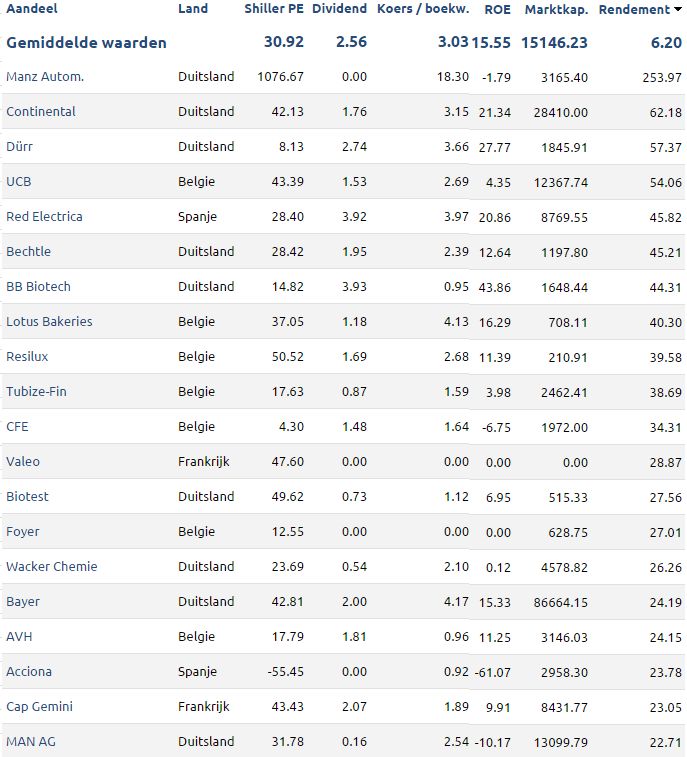The width and height of the screenshot is (687, 757).
Task: Open the Manz Autom. stock link
Action: 45,77
